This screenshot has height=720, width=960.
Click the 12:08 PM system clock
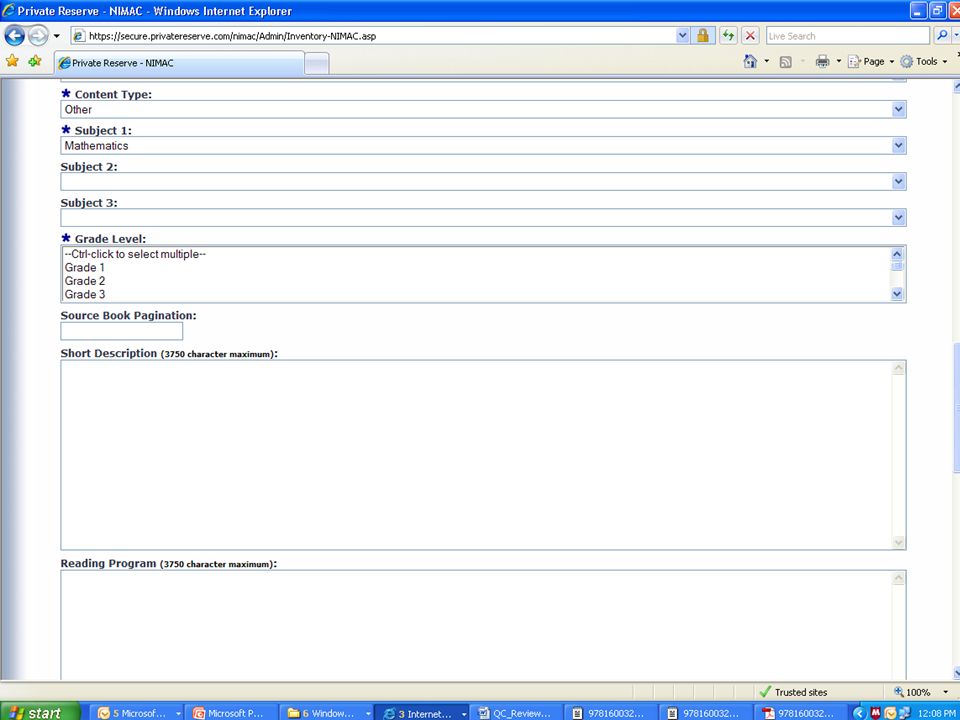[937, 713]
